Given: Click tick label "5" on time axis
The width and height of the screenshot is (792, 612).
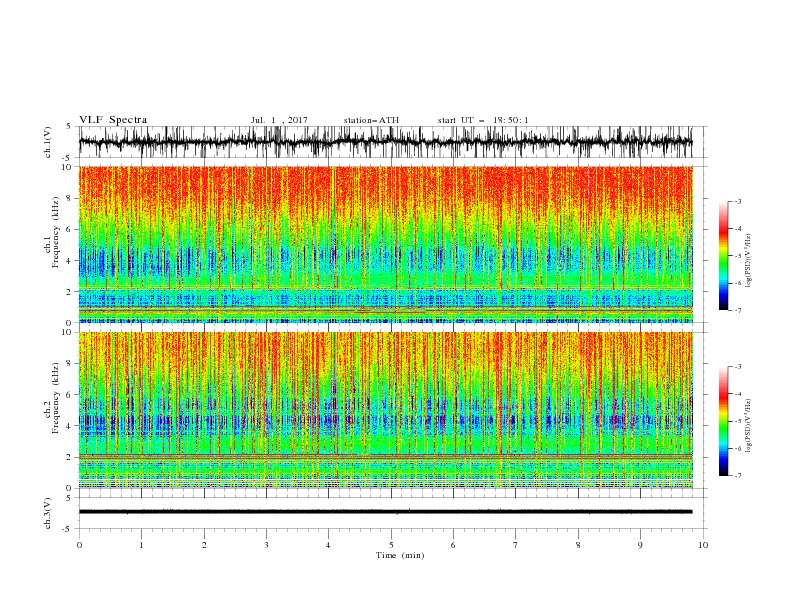Looking at the screenshot, I should [391, 545].
